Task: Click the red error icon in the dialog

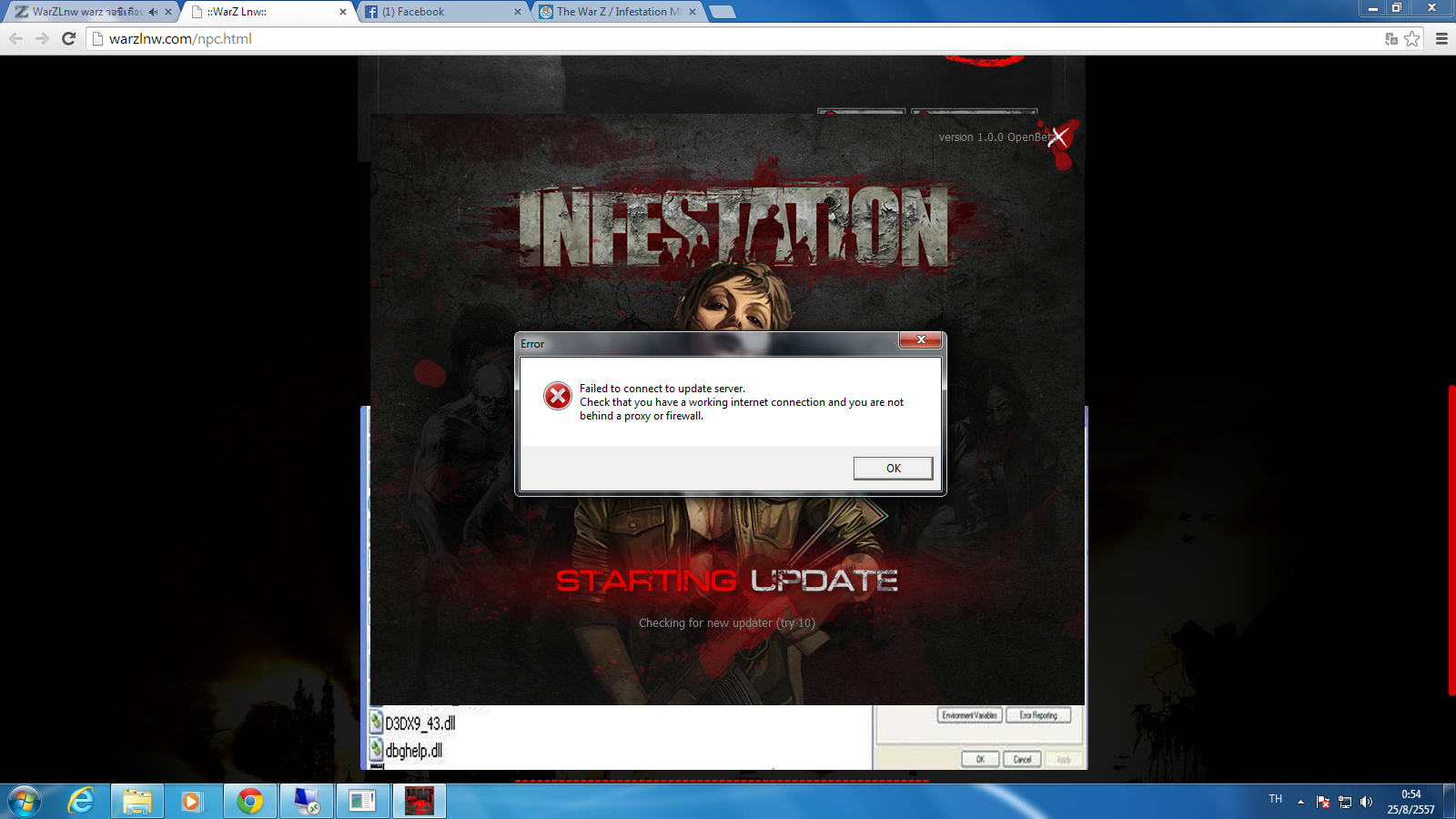Action: (x=558, y=396)
